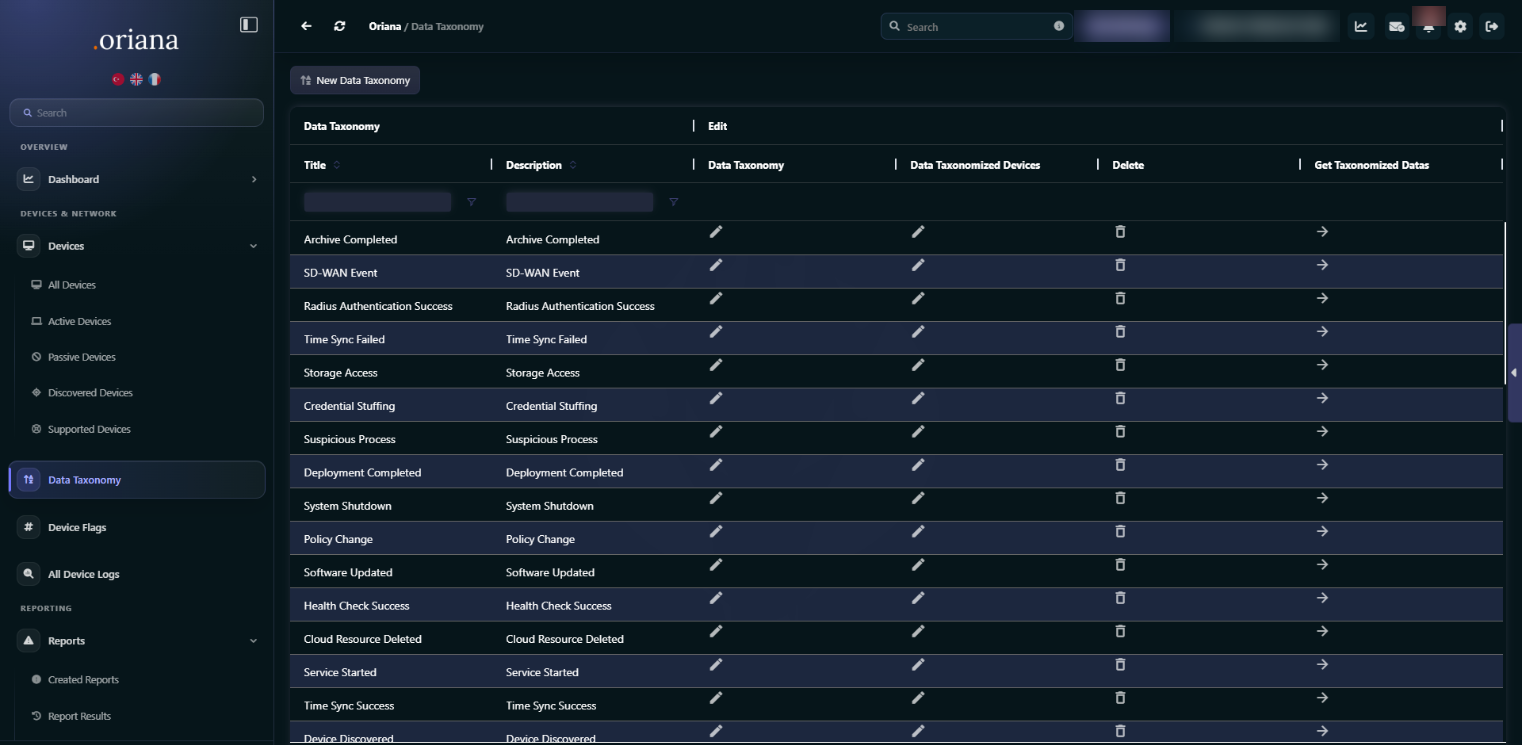Select Data Taxonomy in the sidebar

tap(137, 480)
